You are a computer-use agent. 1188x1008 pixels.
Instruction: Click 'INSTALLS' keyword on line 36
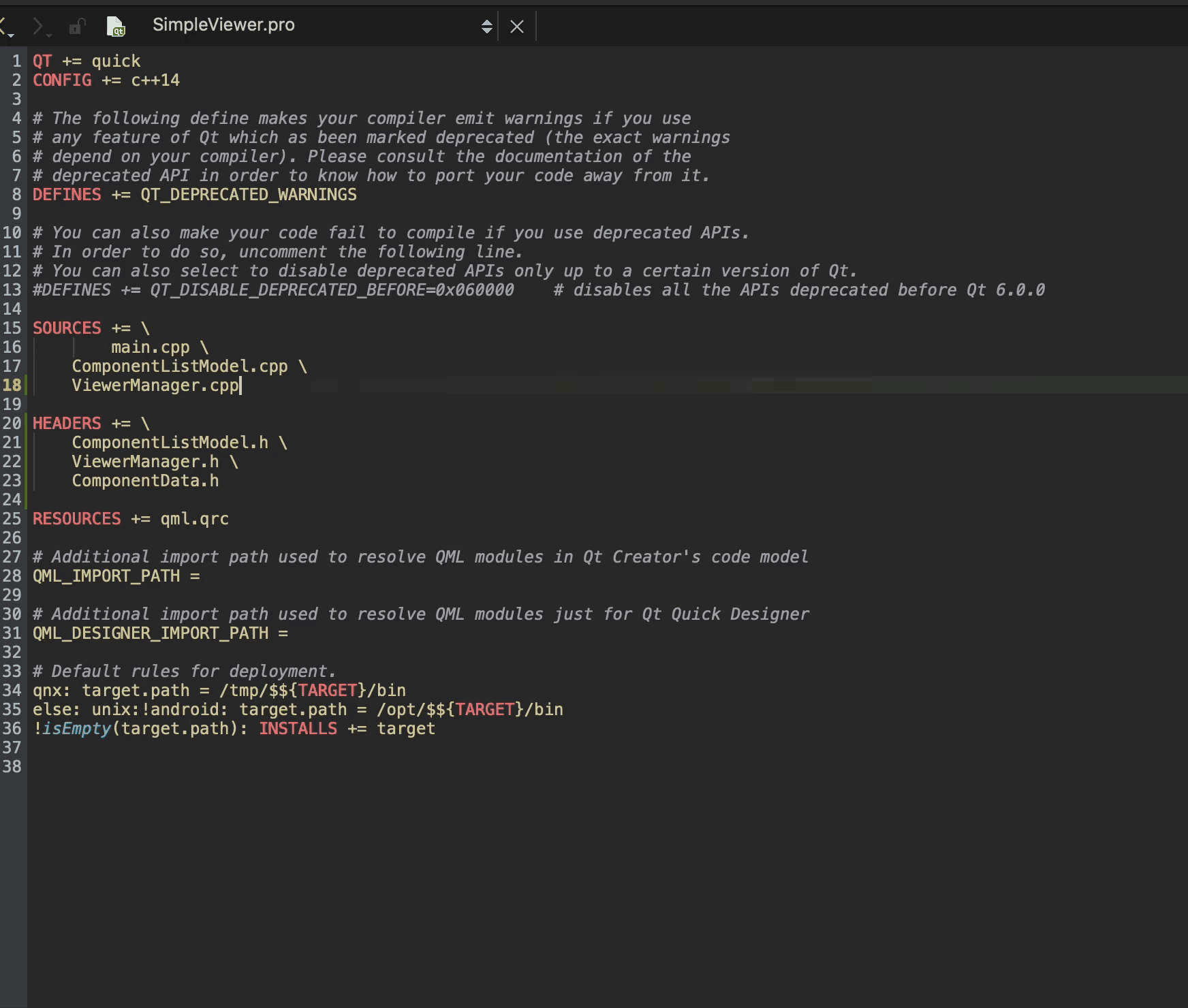(x=298, y=729)
